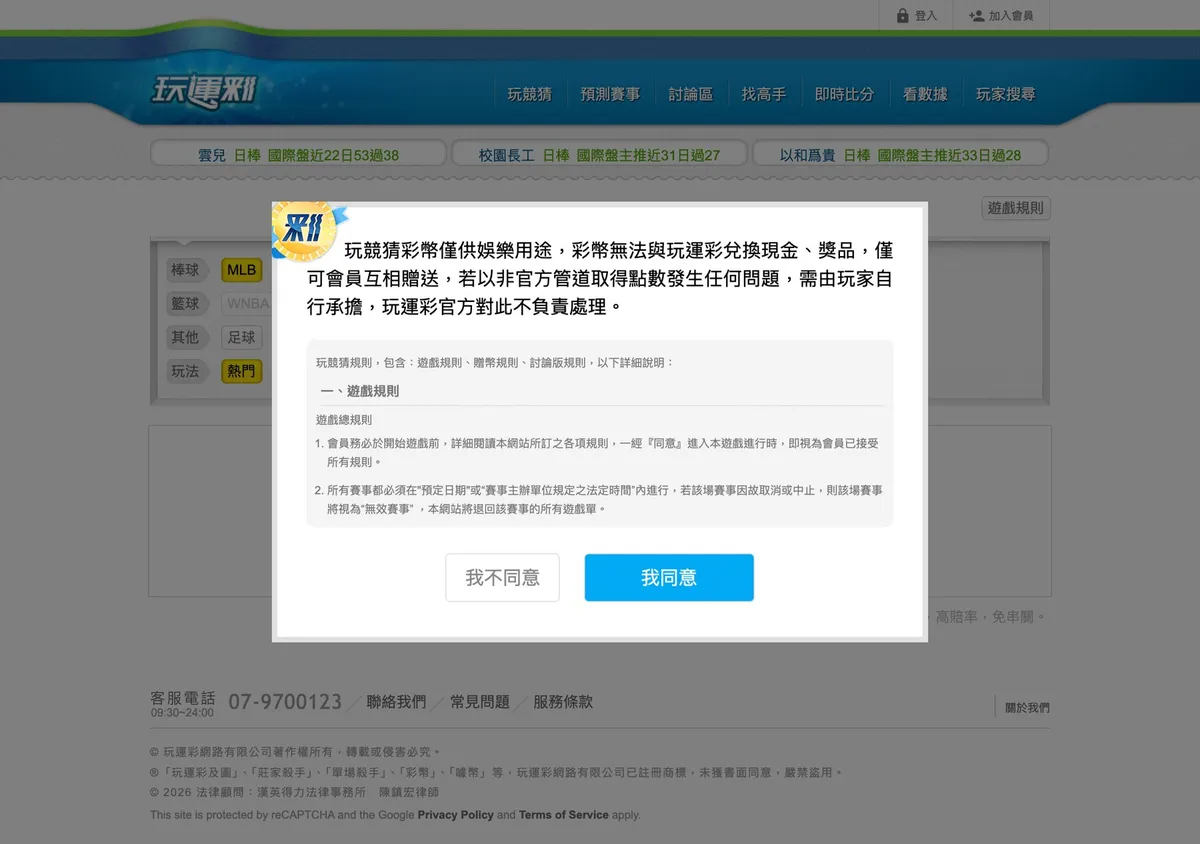Open the 玩家搜尋 menu

point(1006,94)
